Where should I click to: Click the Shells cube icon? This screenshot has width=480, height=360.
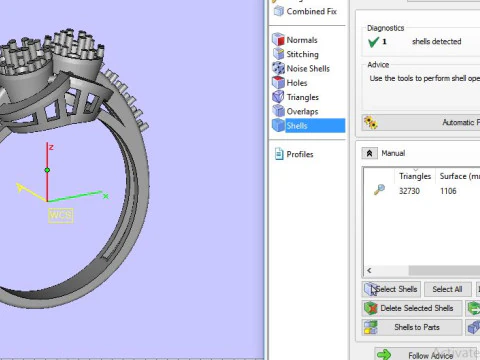(278, 126)
